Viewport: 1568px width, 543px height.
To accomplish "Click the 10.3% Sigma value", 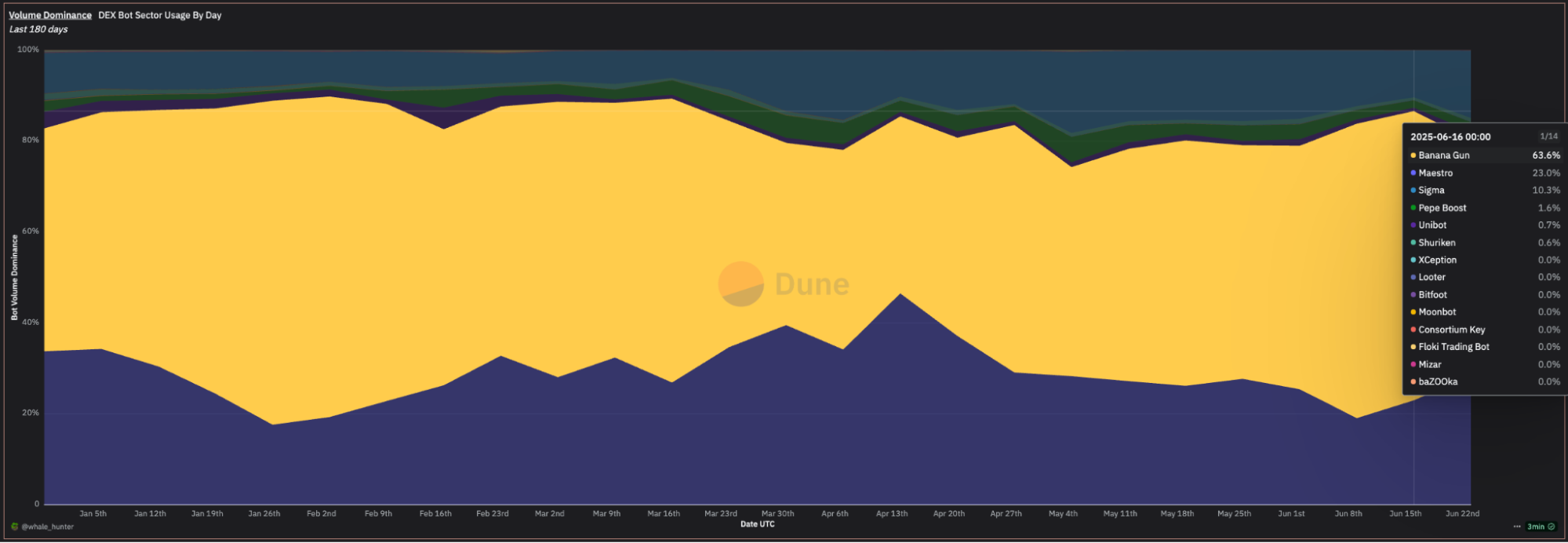I will [1546, 190].
